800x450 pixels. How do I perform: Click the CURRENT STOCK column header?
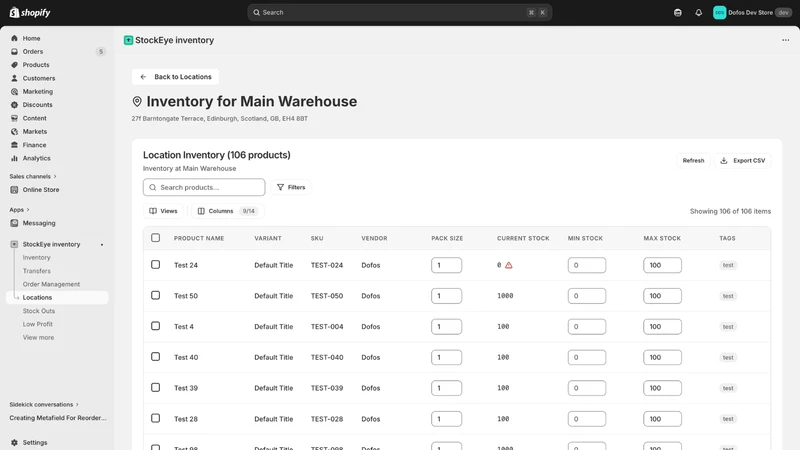pyautogui.click(x=523, y=238)
